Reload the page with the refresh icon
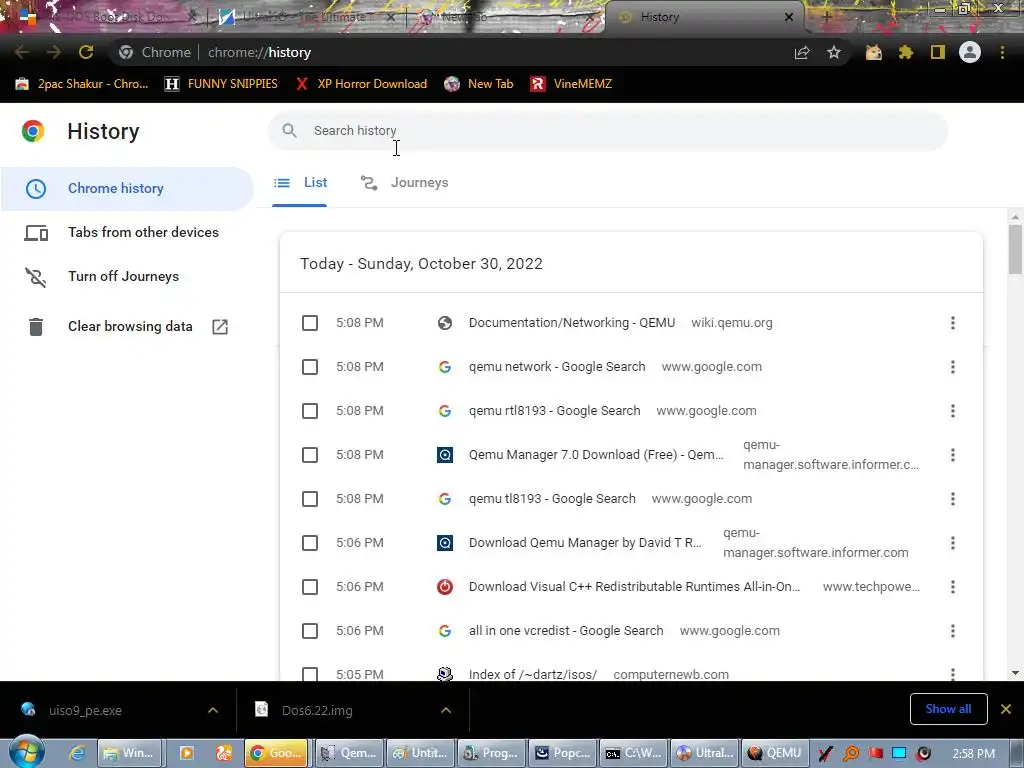The image size is (1024, 768). tap(86, 52)
